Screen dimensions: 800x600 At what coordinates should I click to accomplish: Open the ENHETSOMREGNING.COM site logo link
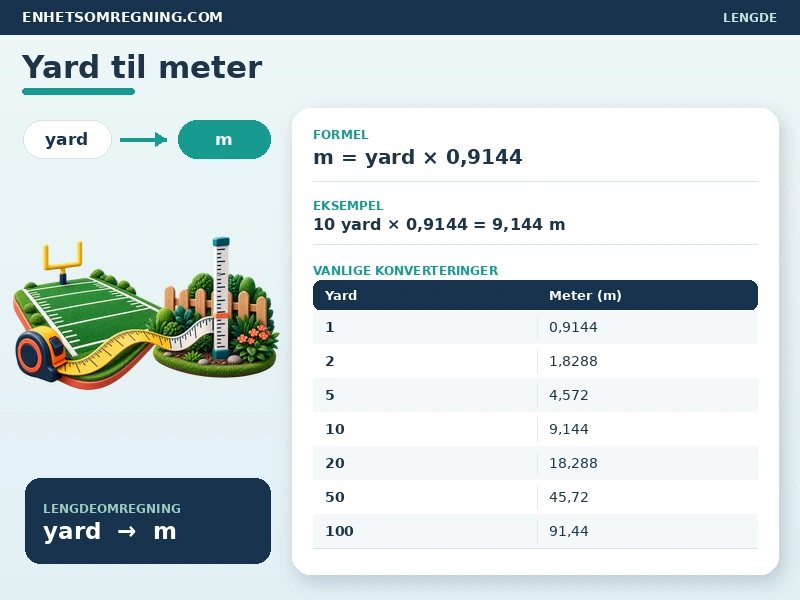click(122, 17)
